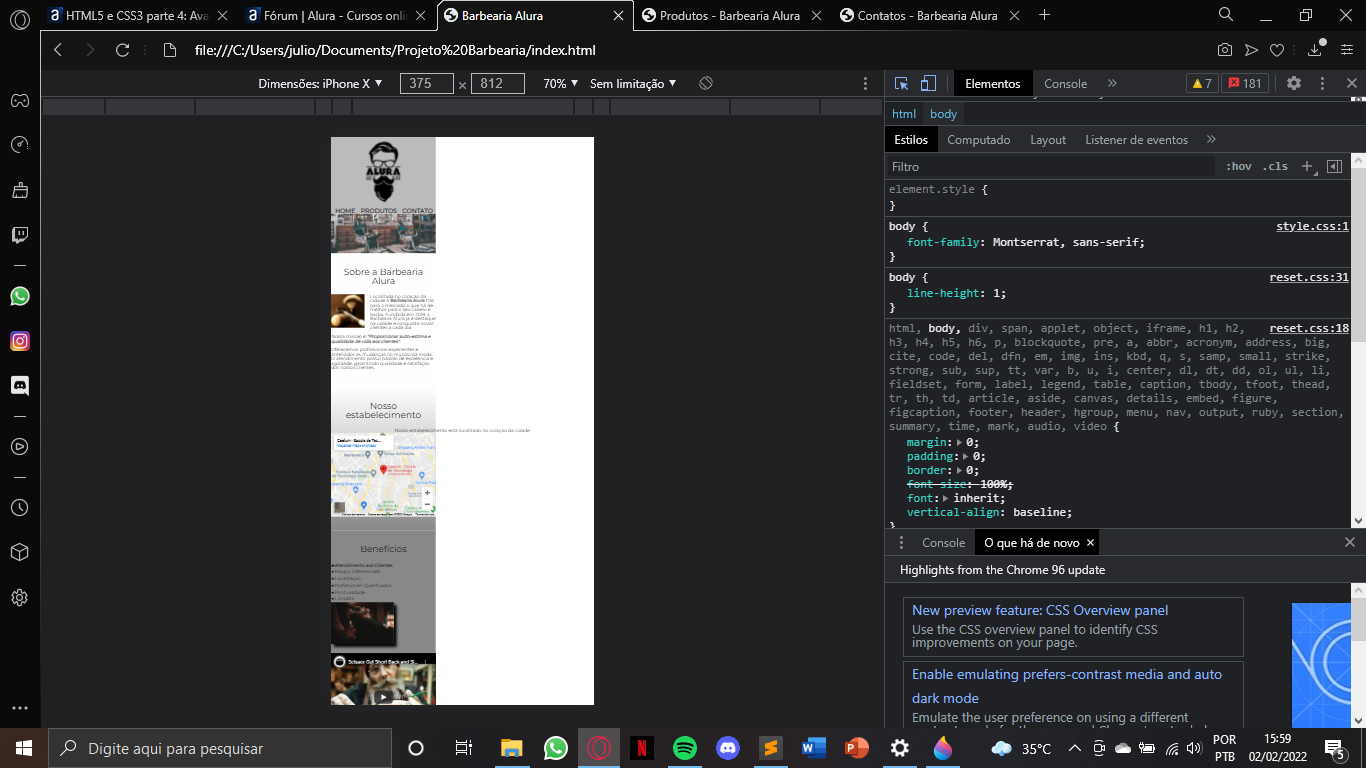
Task: Open DevTools customize three-dots menu
Action: tap(1322, 84)
